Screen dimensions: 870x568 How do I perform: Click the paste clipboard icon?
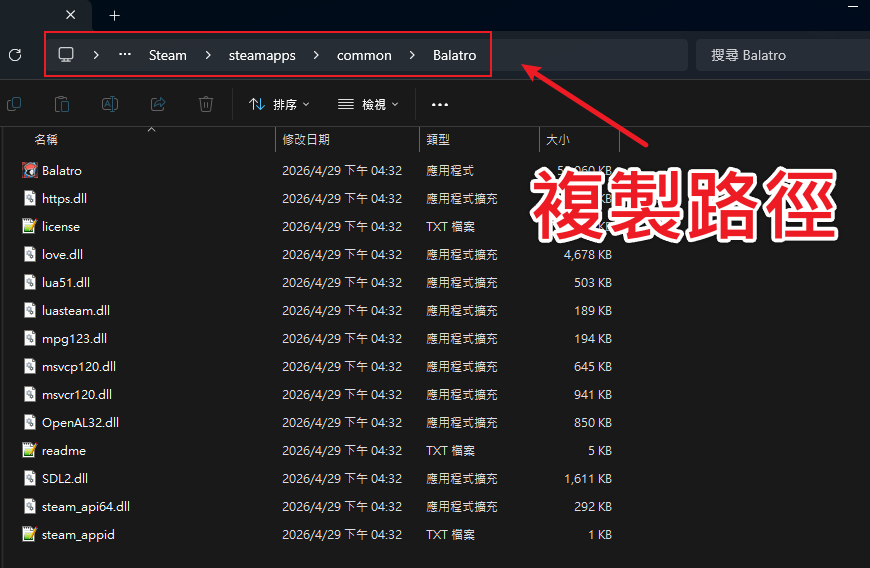click(62, 104)
